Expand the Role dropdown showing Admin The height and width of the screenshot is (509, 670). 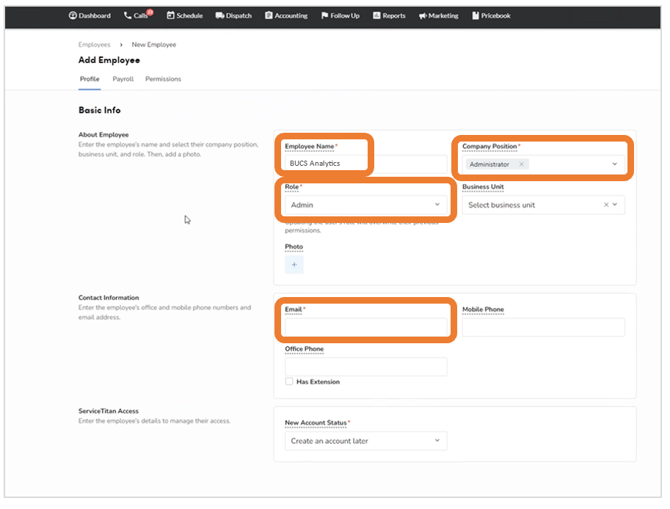[x=365, y=205]
